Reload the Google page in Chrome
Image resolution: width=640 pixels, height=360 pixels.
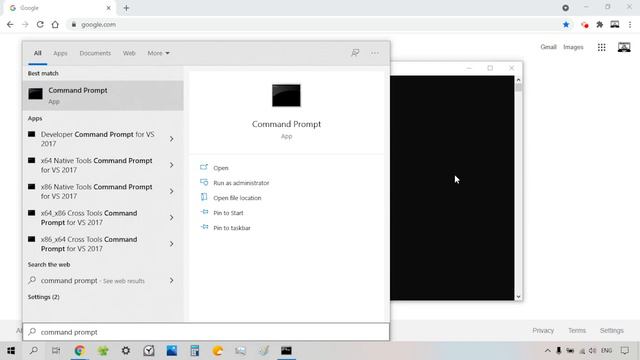[40, 24]
